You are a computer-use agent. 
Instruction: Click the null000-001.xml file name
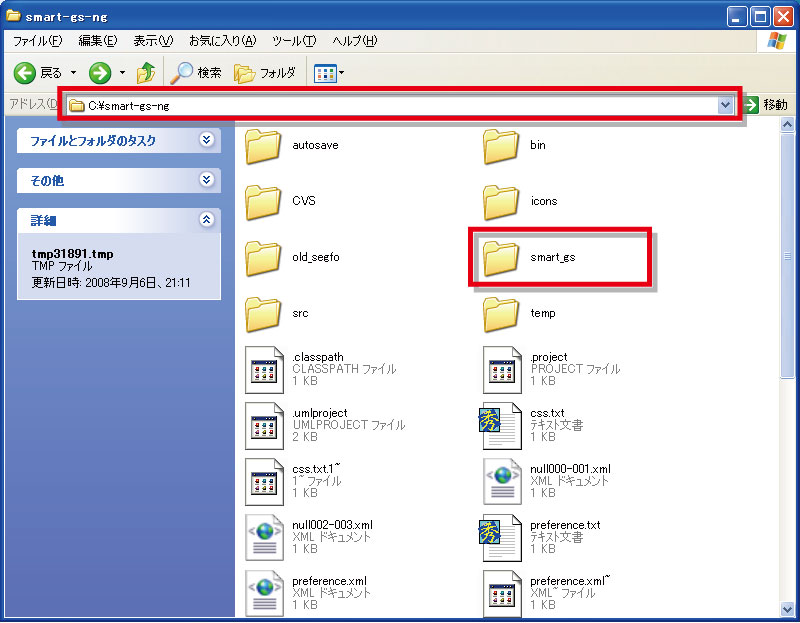click(x=570, y=469)
